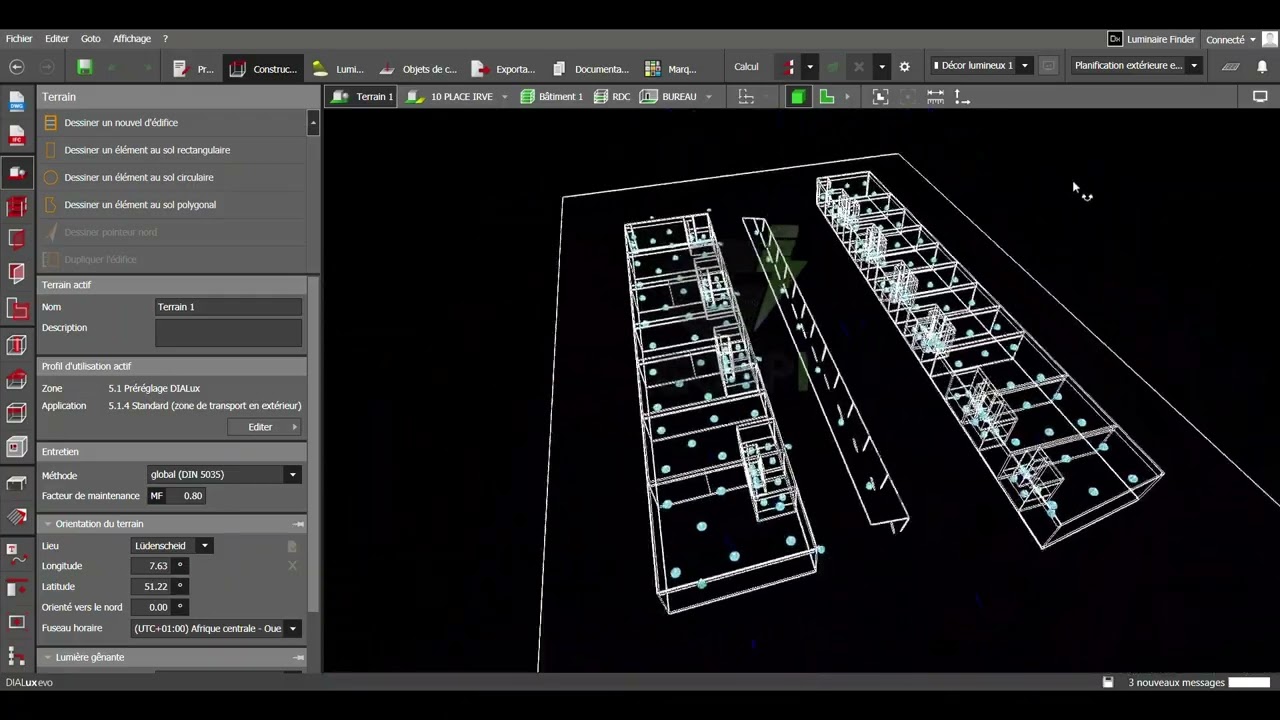Click the dashed selection frame icon
The image size is (1280, 720).
click(x=746, y=97)
